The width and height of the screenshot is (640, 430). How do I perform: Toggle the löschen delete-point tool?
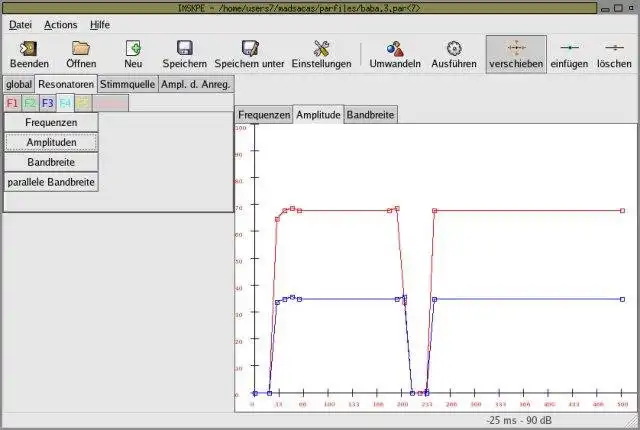pyautogui.click(x=614, y=54)
